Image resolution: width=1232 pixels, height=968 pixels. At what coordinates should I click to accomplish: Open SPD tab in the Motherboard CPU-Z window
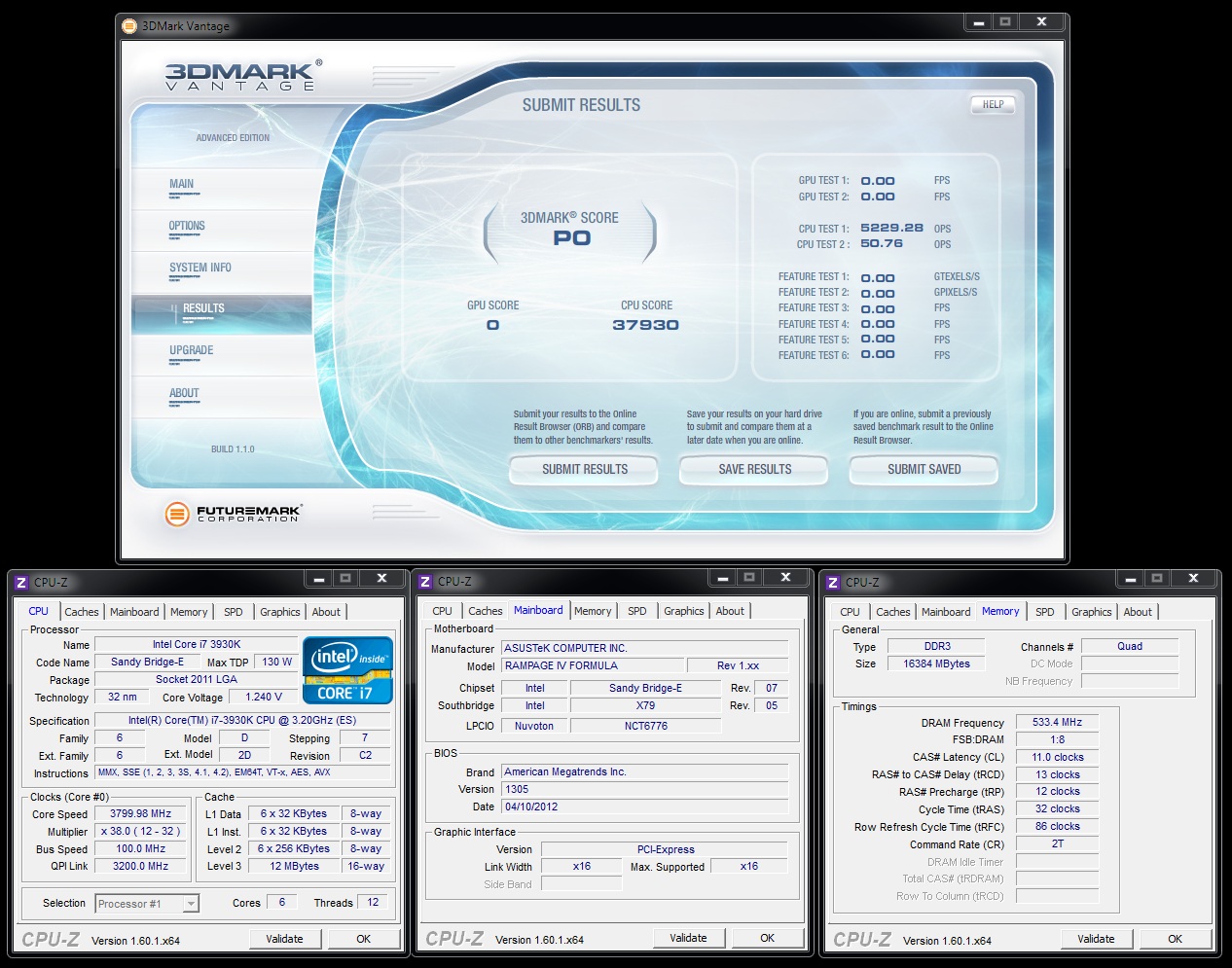(x=637, y=611)
